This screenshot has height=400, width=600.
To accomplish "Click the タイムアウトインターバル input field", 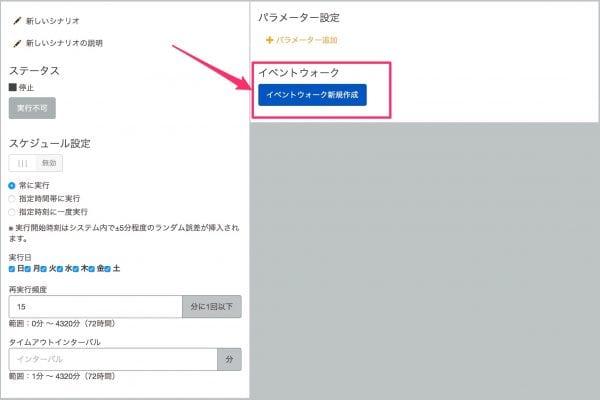I will coord(113,359).
